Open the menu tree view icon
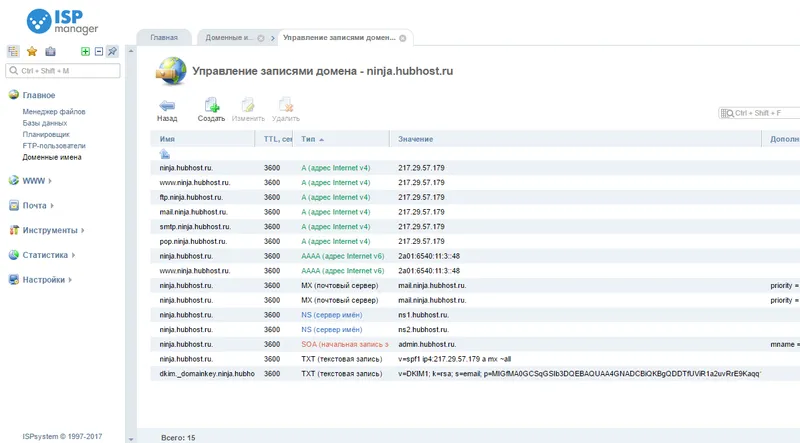The image size is (800, 443). 13,52
